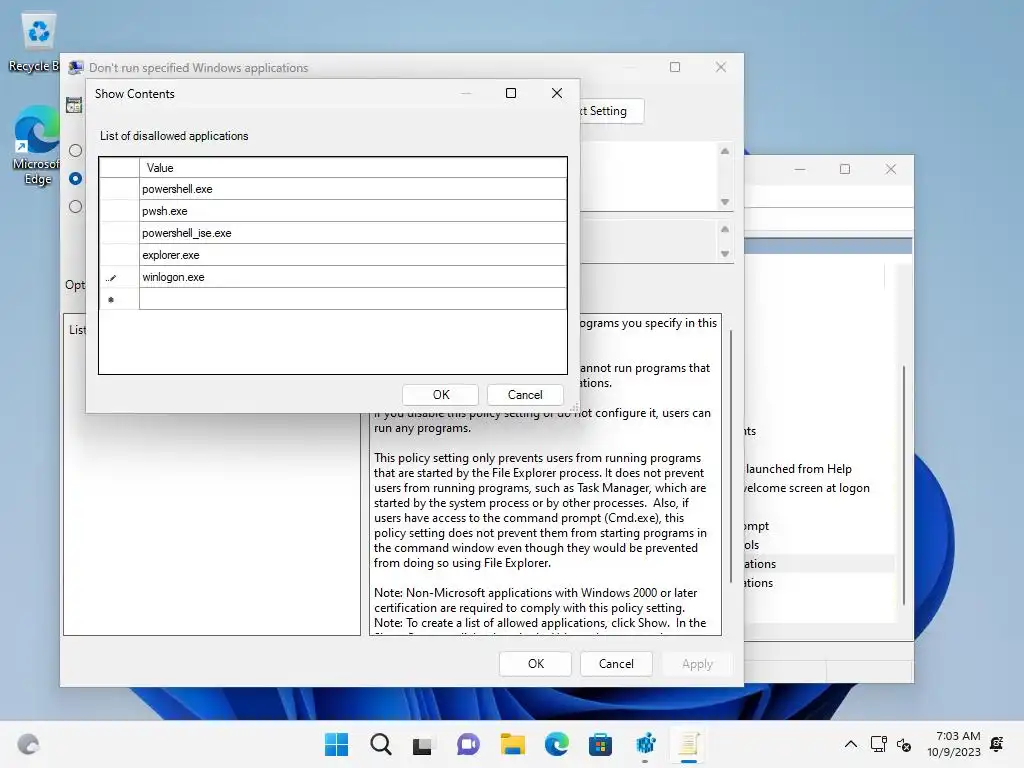Open the widgets icon on the taskbar's left end
Viewport: 1024px width, 768px height.
(28, 744)
